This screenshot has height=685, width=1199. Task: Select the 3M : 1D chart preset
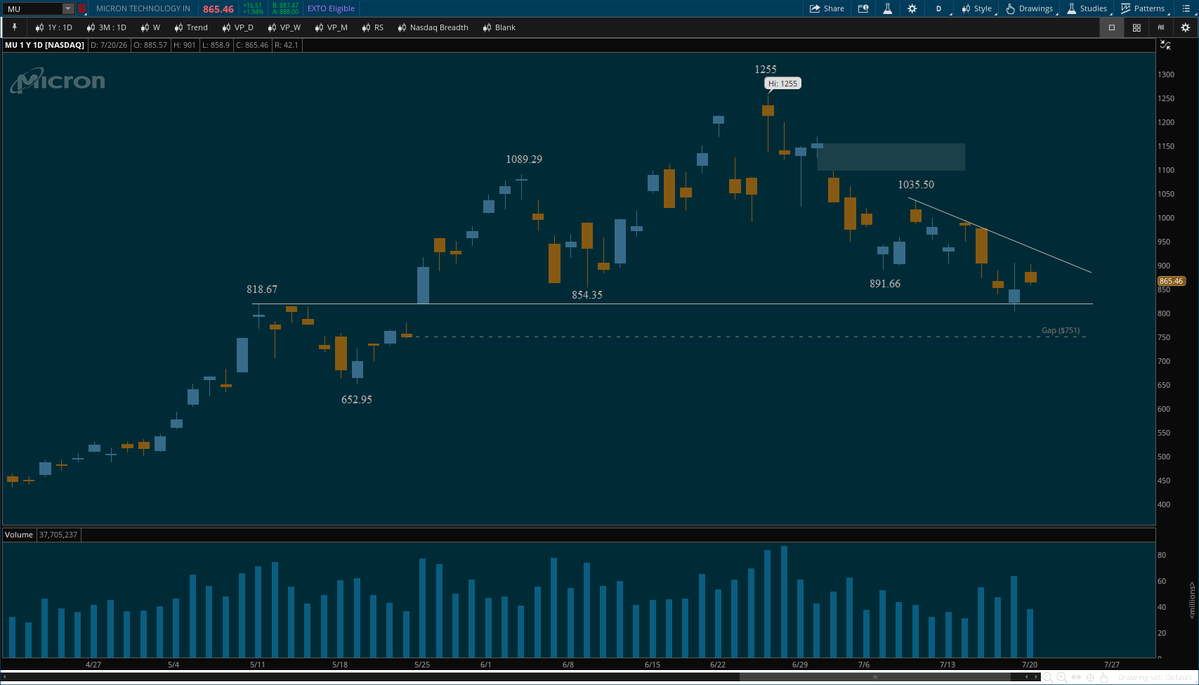click(106, 28)
